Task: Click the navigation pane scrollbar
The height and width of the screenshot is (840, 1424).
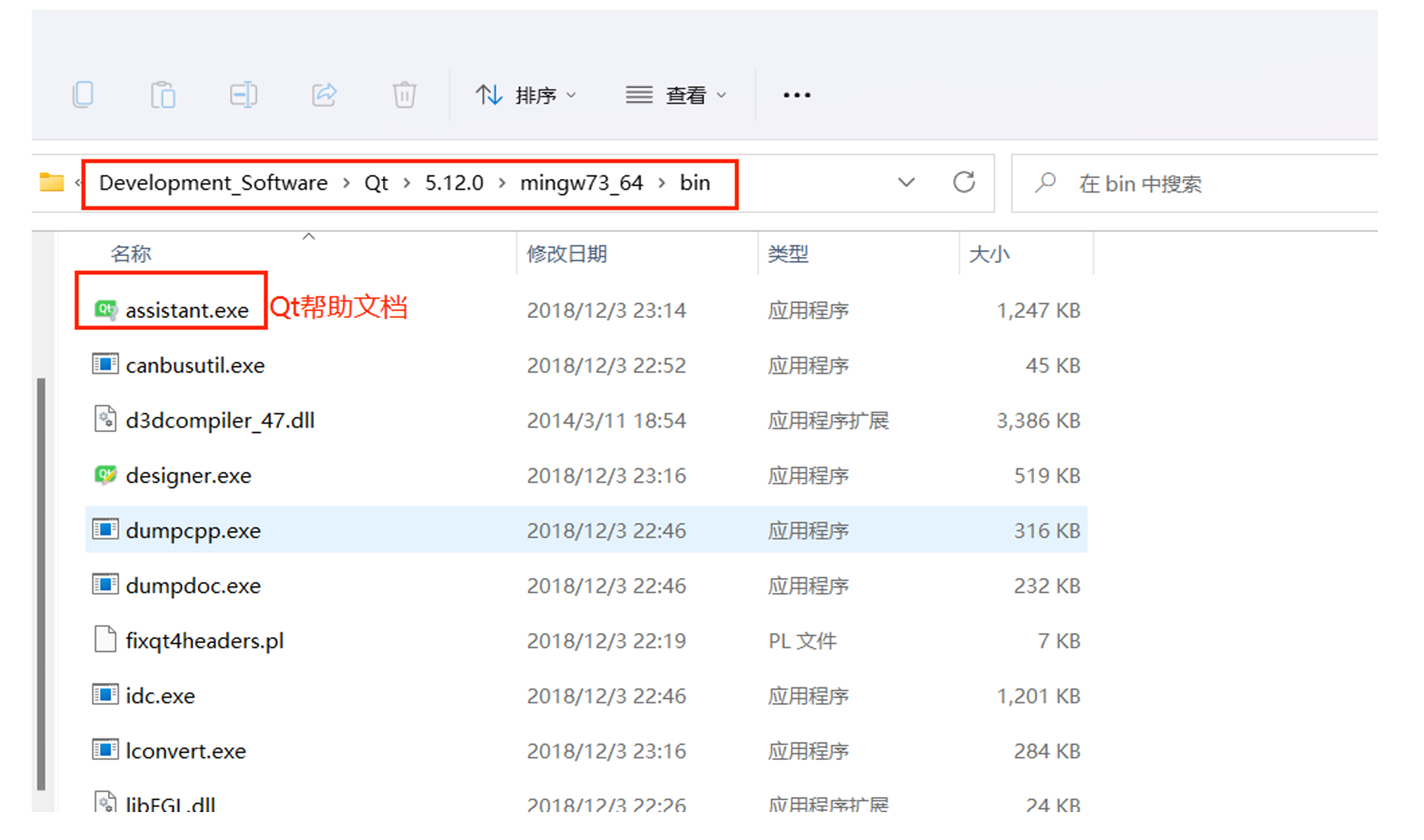Action: point(41,583)
